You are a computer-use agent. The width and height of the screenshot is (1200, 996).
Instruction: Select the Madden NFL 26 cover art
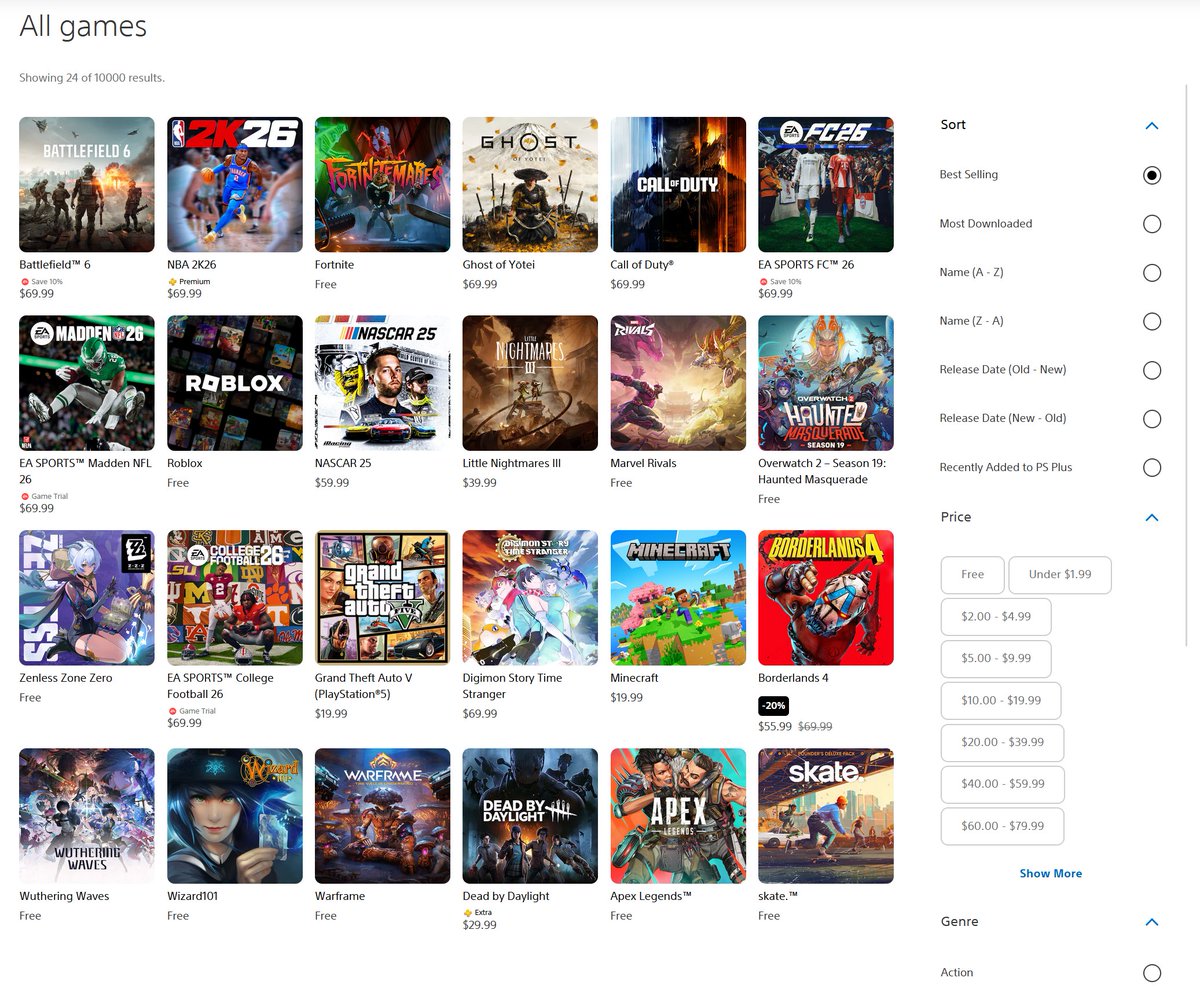pos(87,383)
